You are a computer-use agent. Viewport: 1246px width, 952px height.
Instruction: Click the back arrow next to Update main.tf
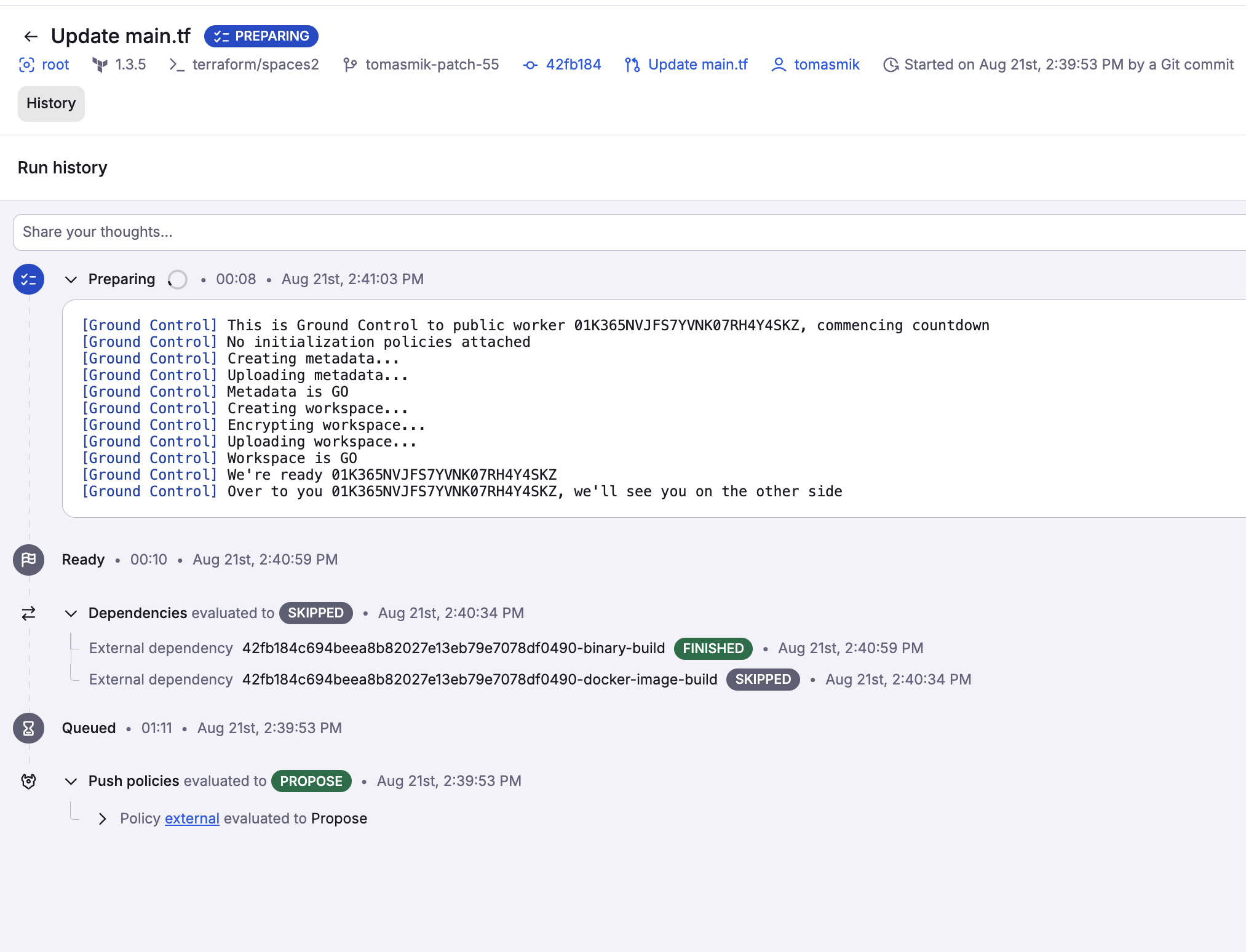(31, 36)
